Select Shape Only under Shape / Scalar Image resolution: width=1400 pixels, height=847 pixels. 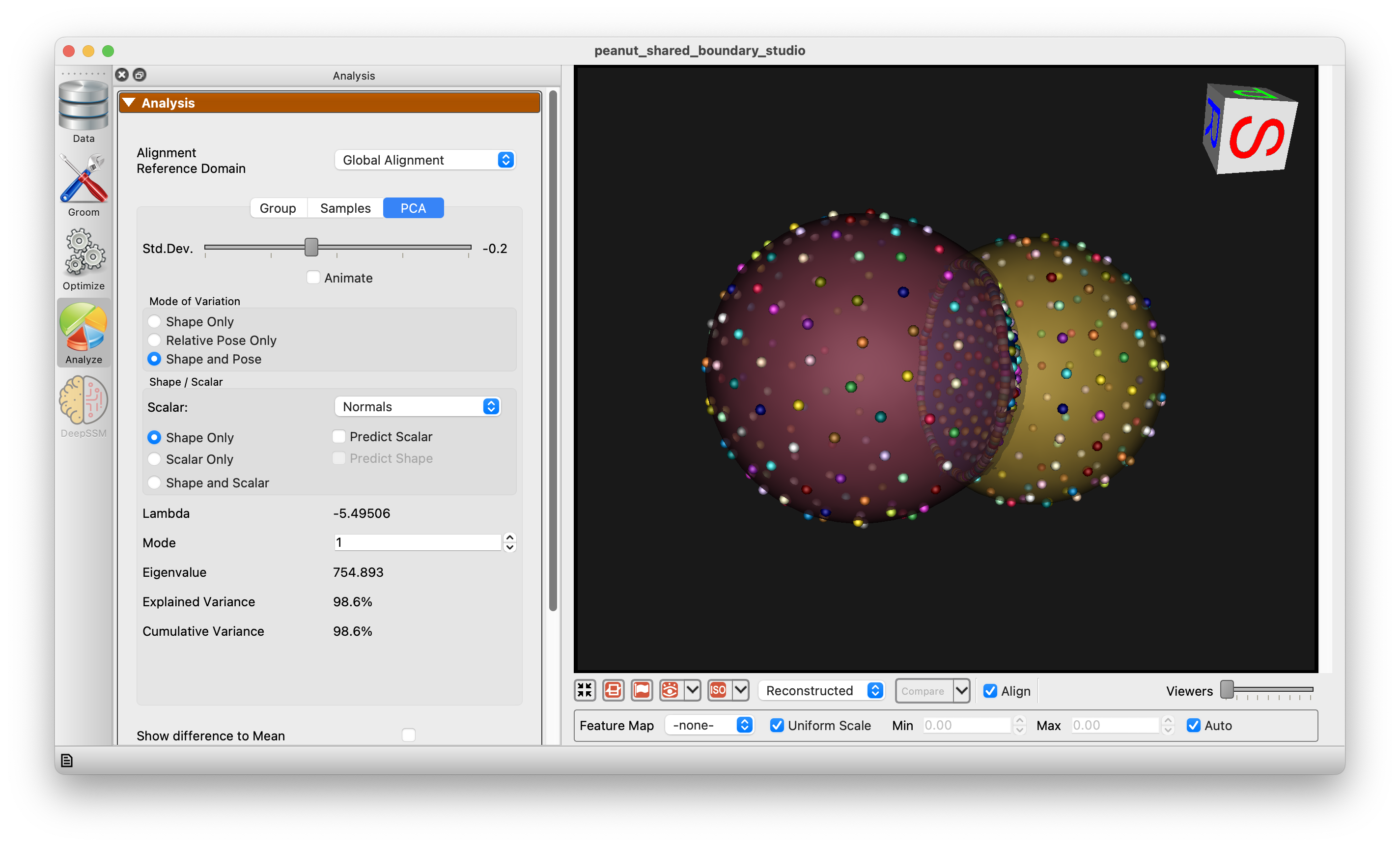tap(154, 437)
